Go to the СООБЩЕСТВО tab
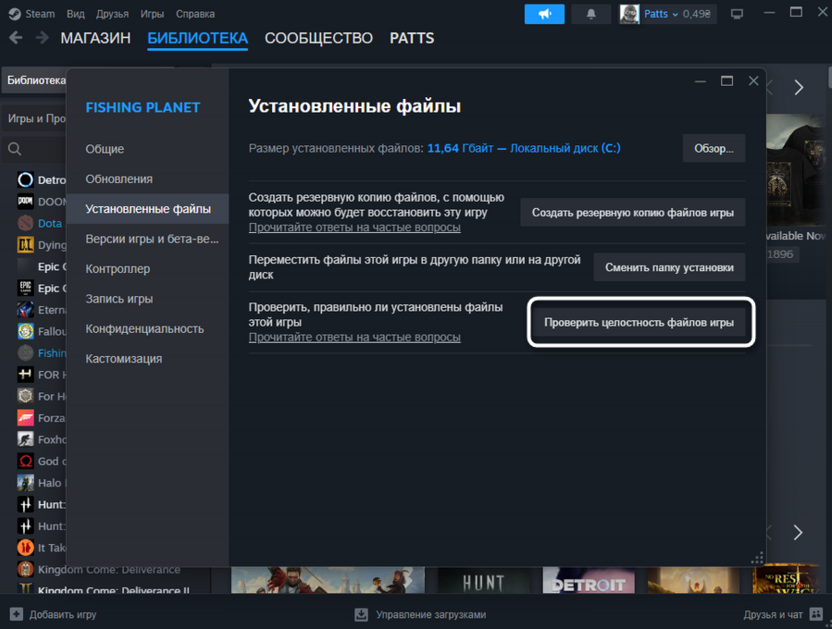The width and height of the screenshot is (832, 629). [x=318, y=38]
